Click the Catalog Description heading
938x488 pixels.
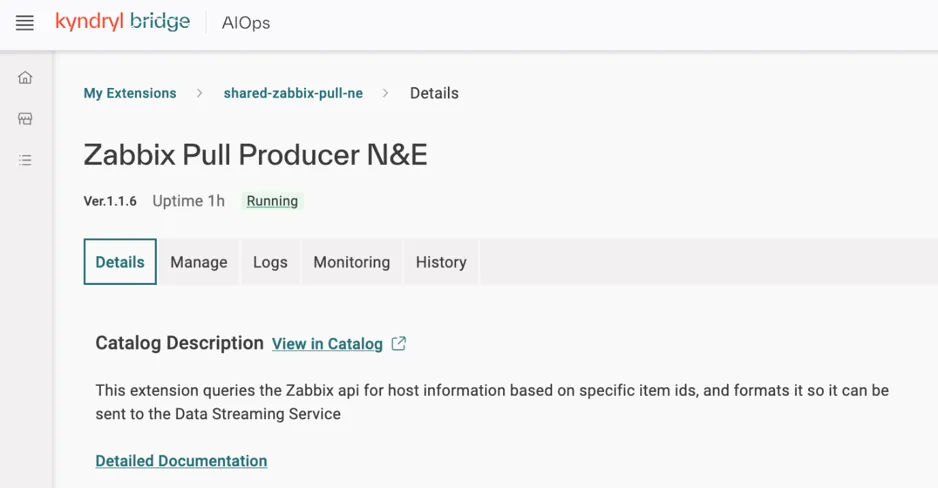click(x=179, y=343)
